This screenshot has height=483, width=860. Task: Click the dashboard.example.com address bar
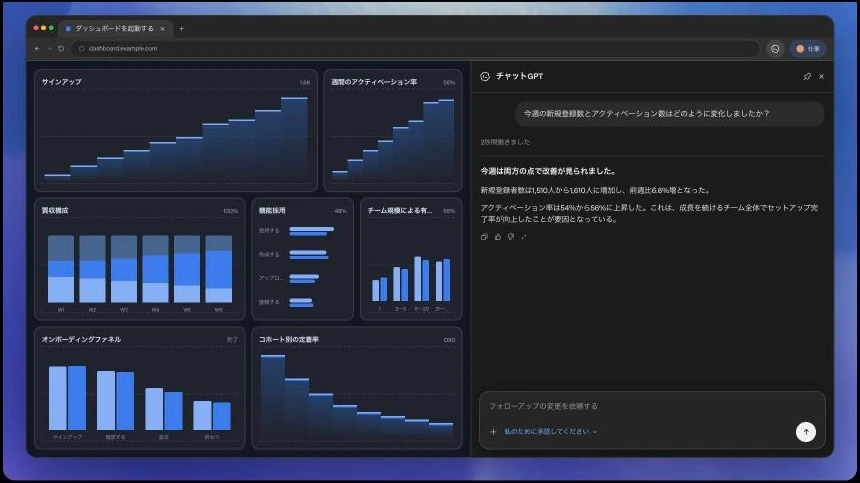(x=415, y=49)
